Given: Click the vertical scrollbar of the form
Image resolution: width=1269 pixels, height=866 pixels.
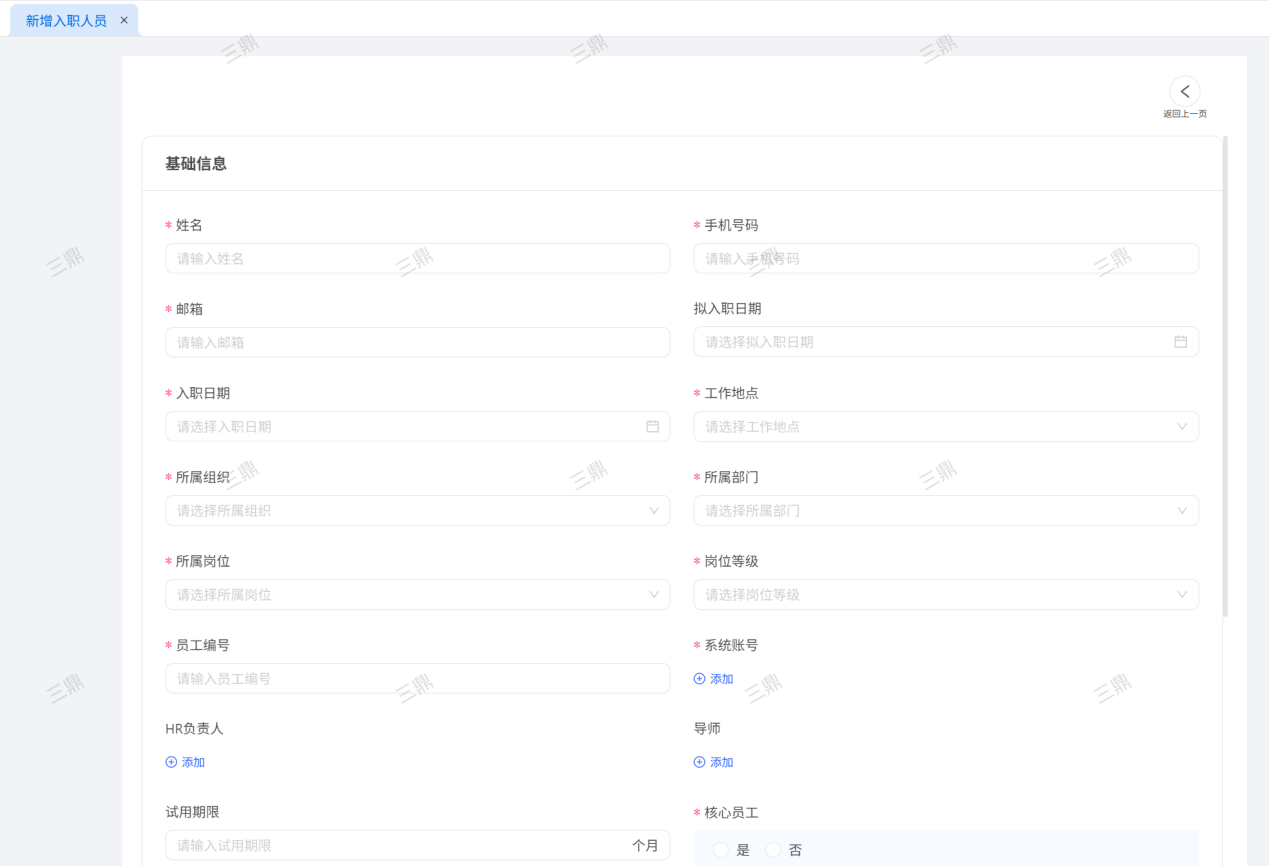Looking at the screenshot, I should [x=1225, y=380].
